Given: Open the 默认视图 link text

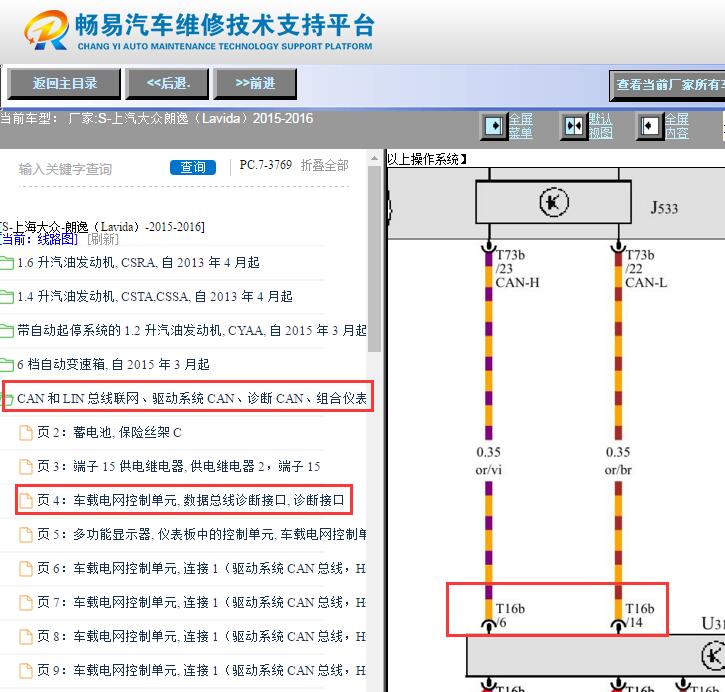Looking at the screenshot, I should (601, 126).
